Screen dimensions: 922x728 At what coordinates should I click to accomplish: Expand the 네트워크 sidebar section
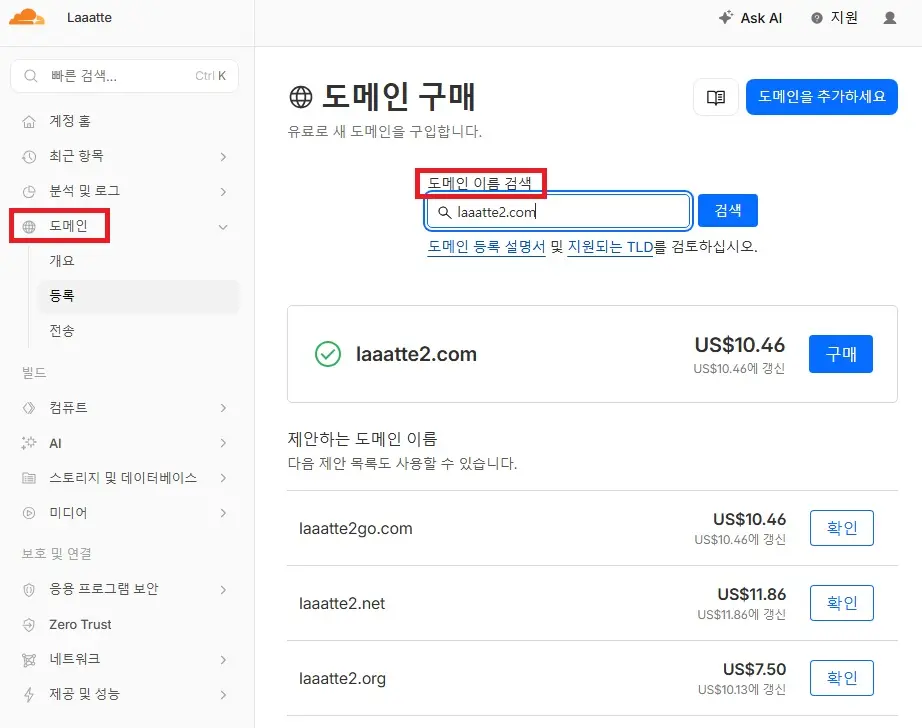222,659
